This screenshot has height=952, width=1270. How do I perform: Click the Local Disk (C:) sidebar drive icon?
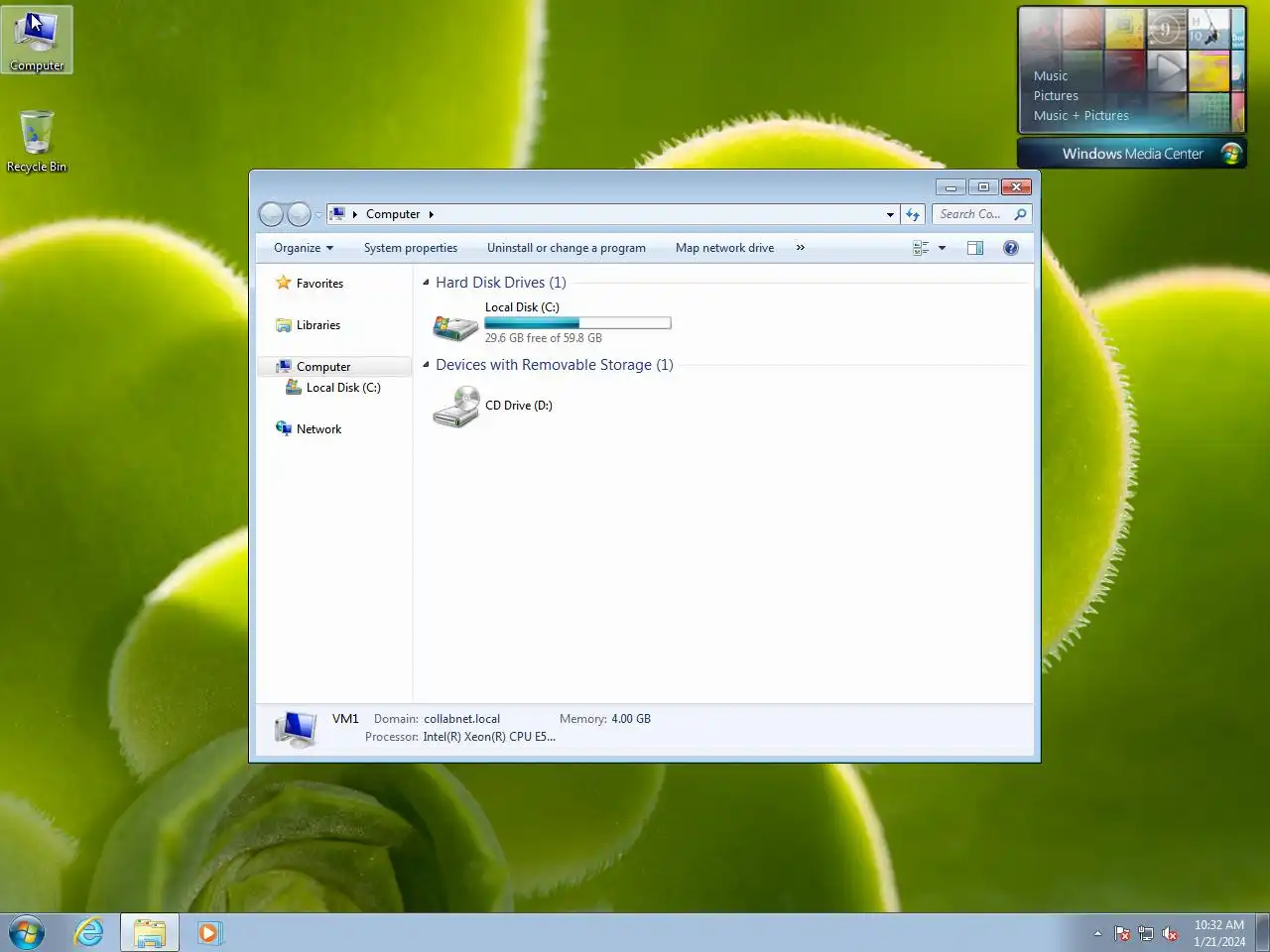point(294,387)
